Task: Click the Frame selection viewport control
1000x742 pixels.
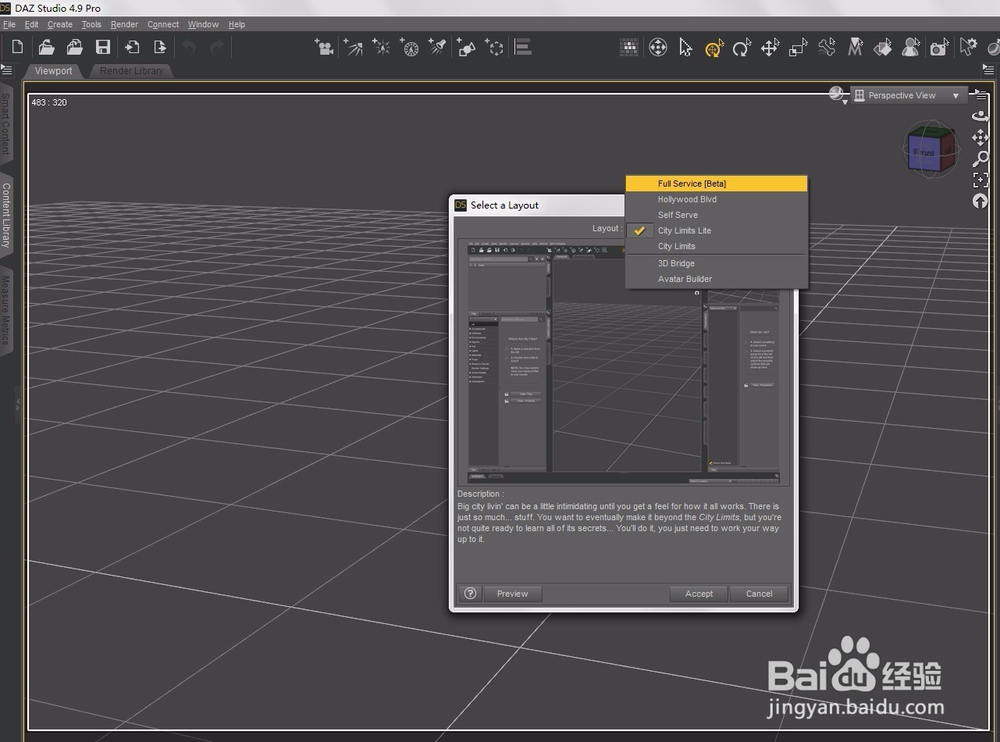Action: 980,180
